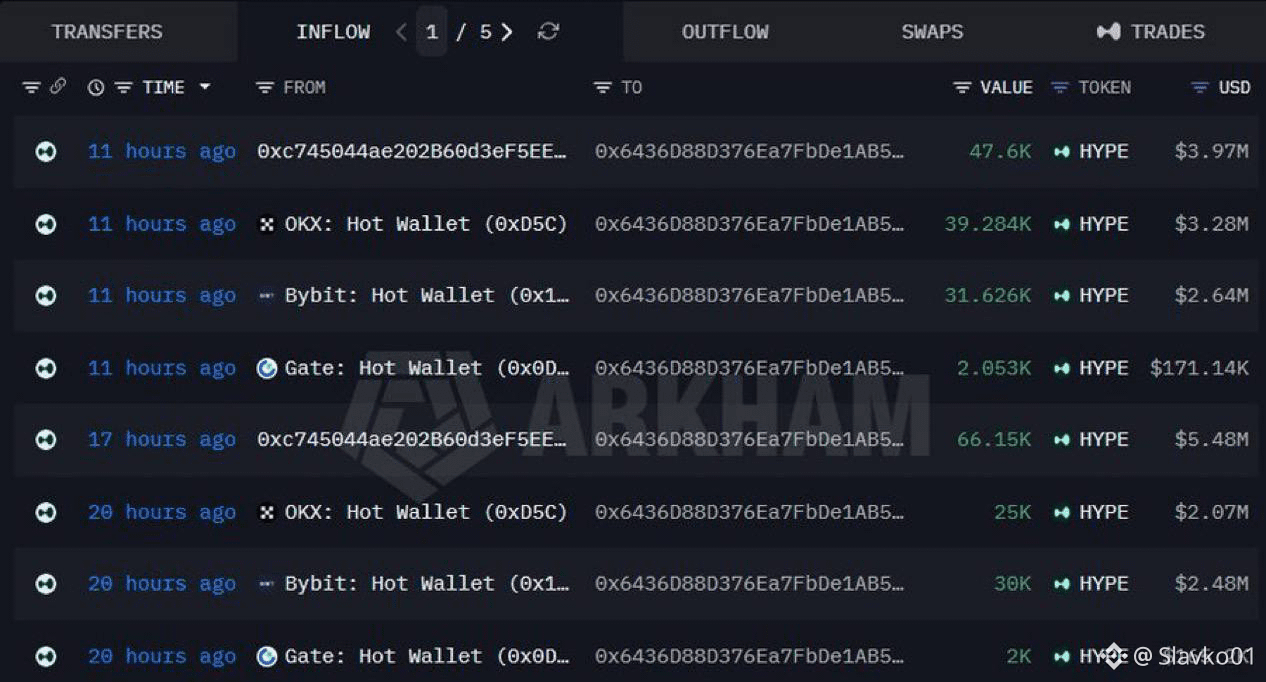Image resolution: width=1266 pixels, height=682 pixels.
Task: Open OKX Hot Wallet in $3.28M row
Action: (x=426, y=224)
